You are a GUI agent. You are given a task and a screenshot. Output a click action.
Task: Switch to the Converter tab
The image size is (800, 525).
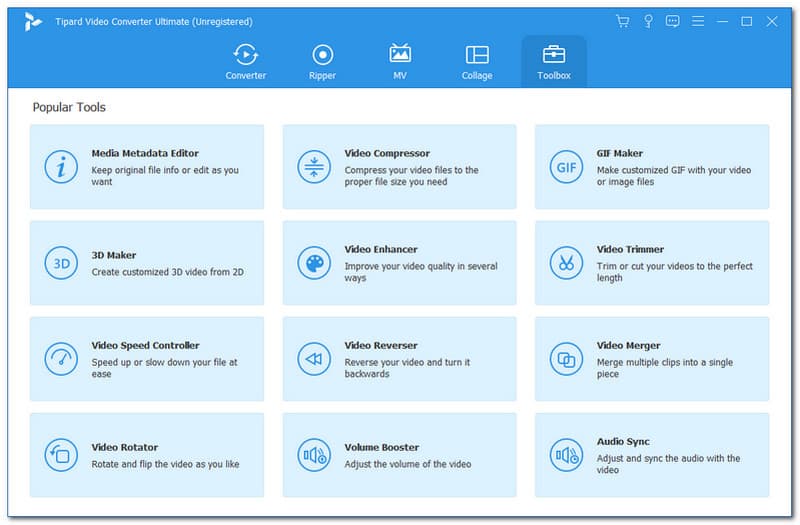click(x=246, y=61)
